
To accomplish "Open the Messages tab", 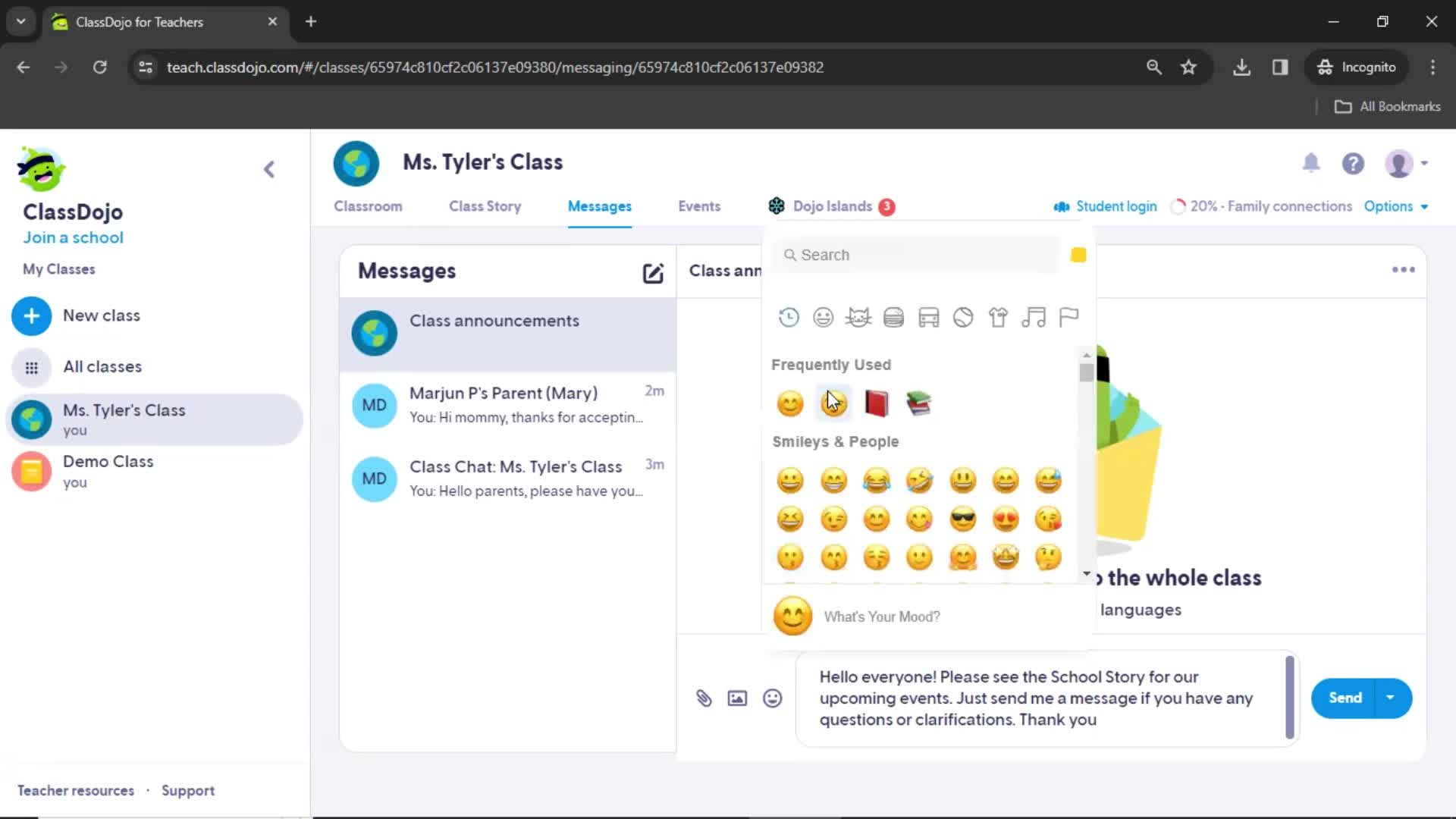I will click(x=600, y=206).
